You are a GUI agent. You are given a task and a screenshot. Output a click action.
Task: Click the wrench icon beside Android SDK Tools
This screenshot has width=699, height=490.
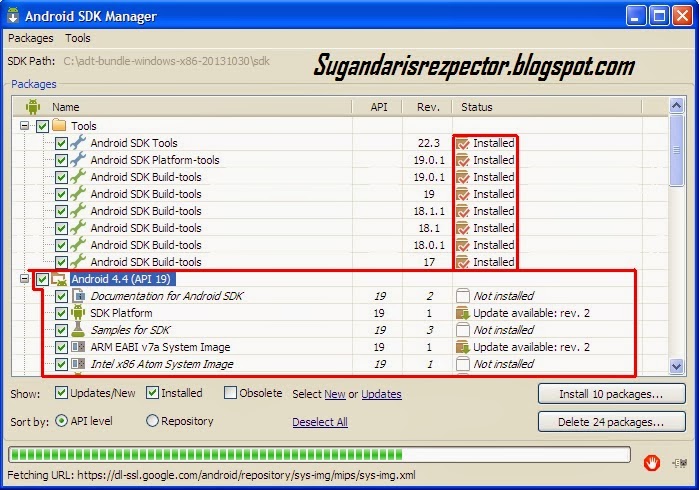click(x=78, y=143)
